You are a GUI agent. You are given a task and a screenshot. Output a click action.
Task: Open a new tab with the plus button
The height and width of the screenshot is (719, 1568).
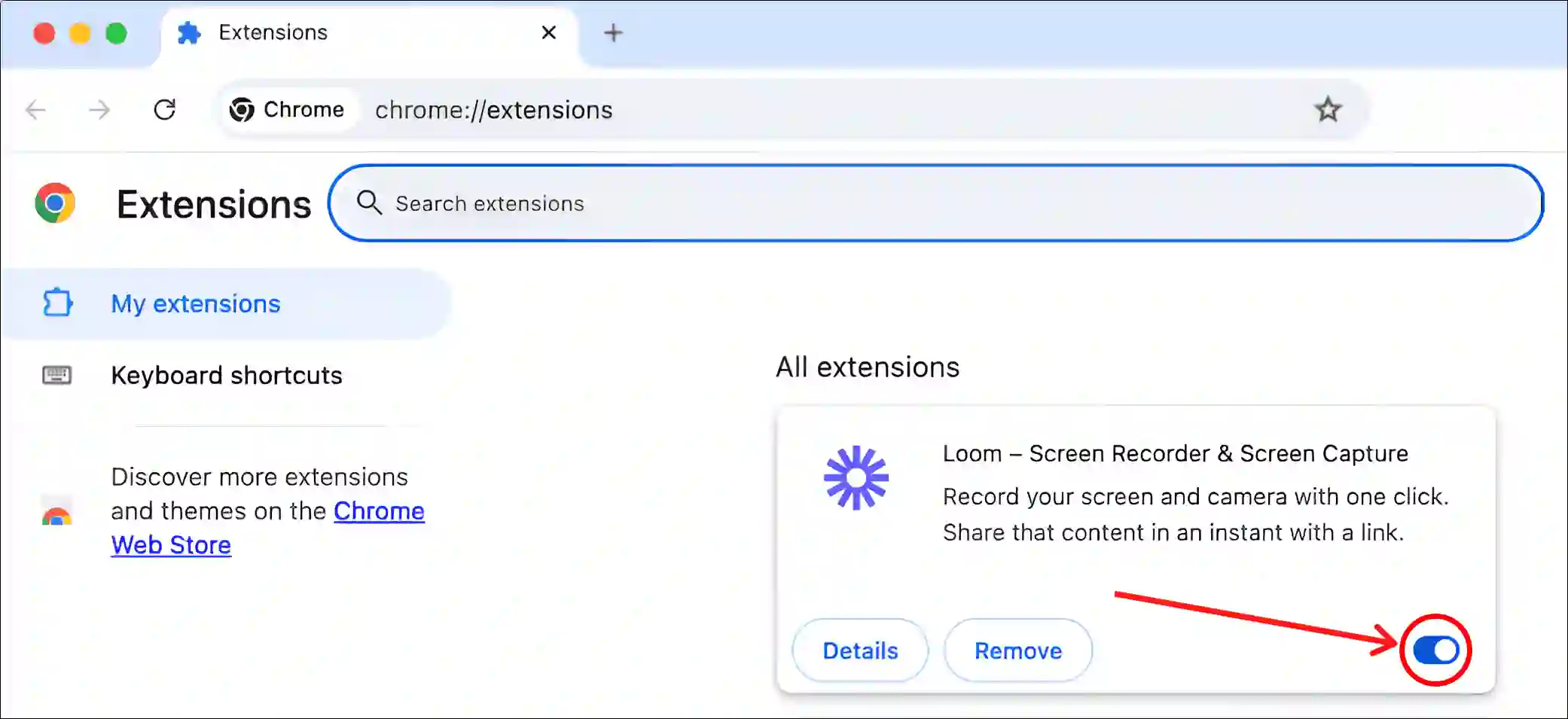[x=613, y=32]
